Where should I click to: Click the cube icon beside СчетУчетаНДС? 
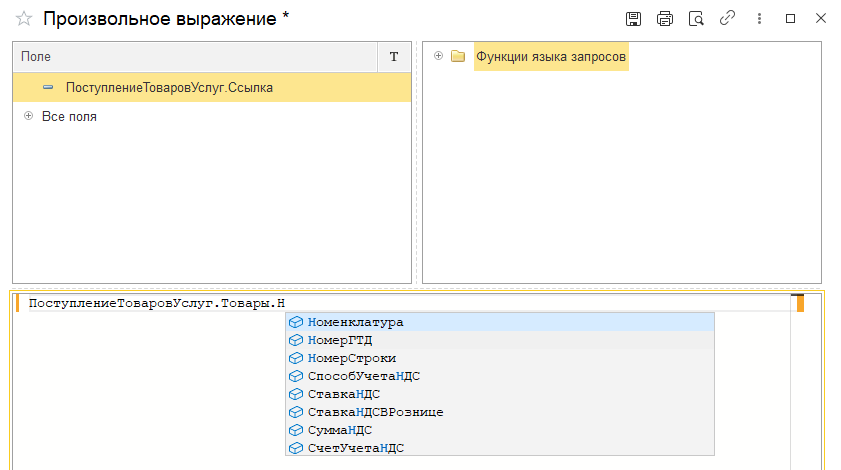coord(296,448)
